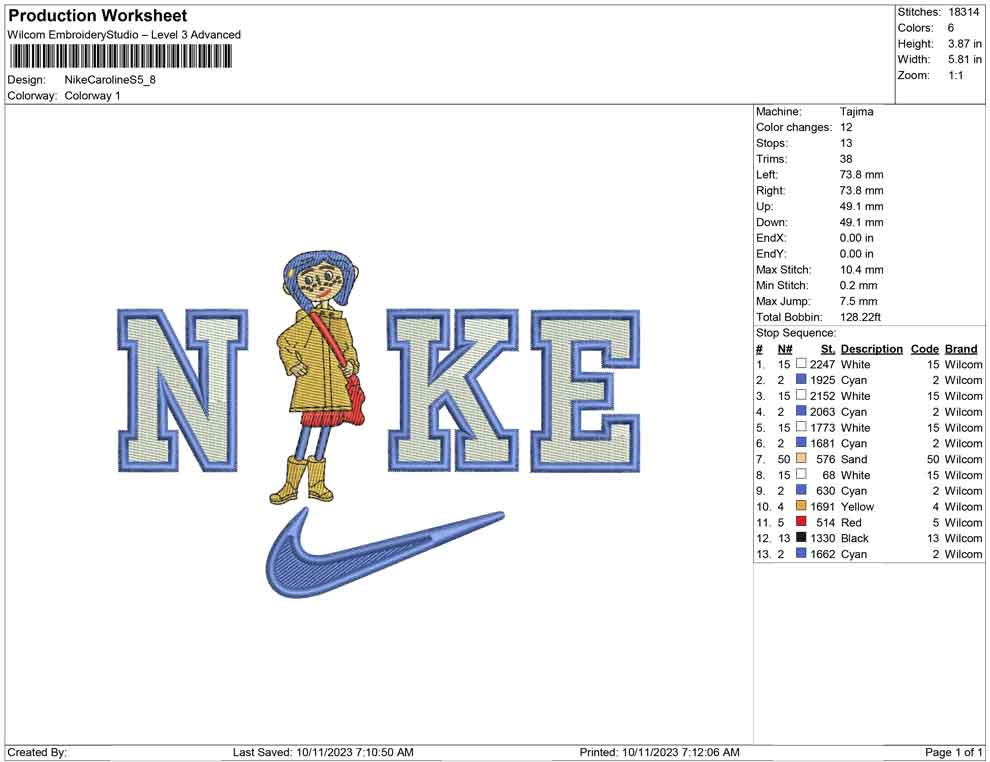This screenshot has width=990, height=762.
Task: Click the barcode under the worksheet title
Action: (x=120, y=57)
